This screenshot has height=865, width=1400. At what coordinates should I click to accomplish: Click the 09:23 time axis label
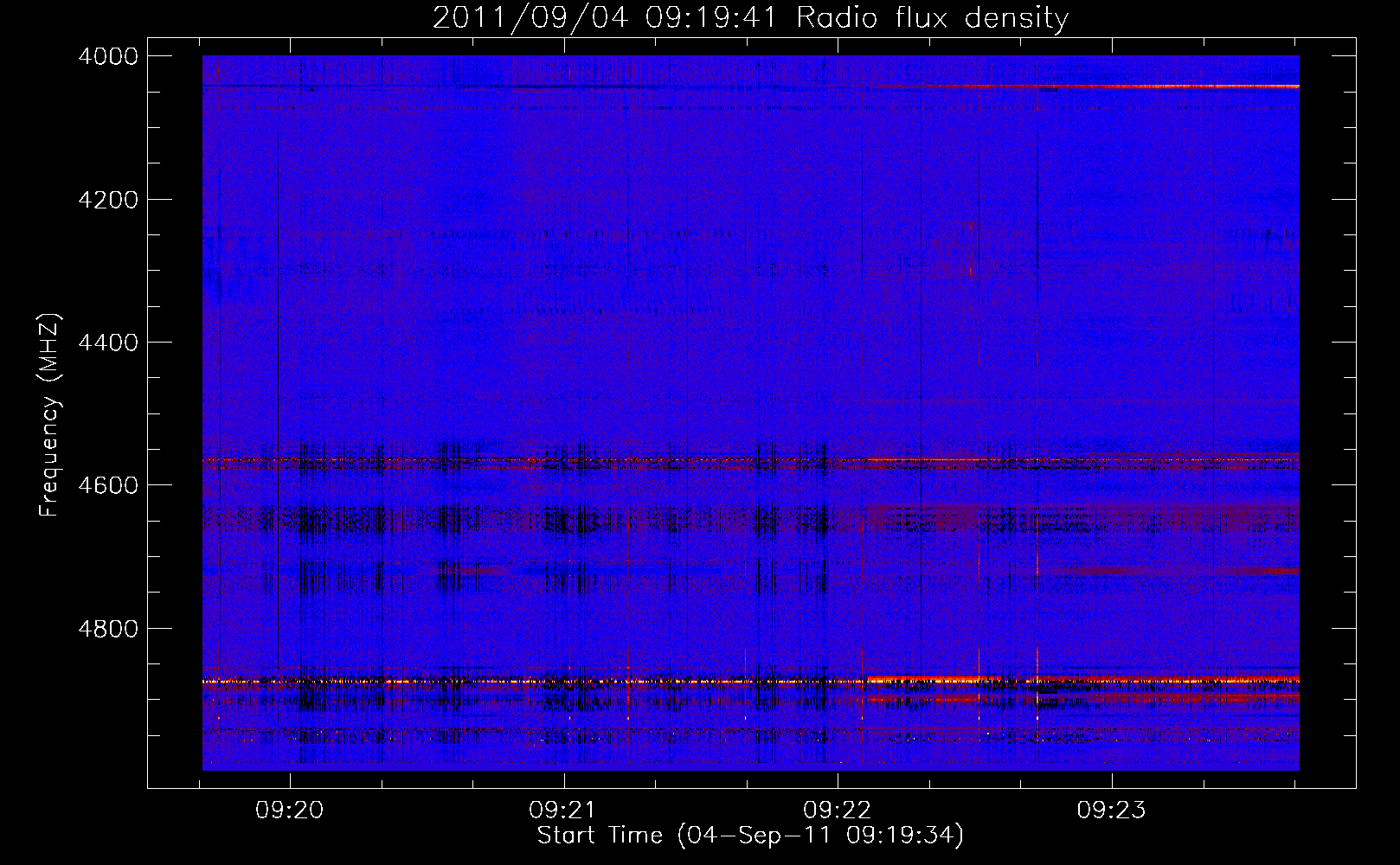[x=1111, y=810]
